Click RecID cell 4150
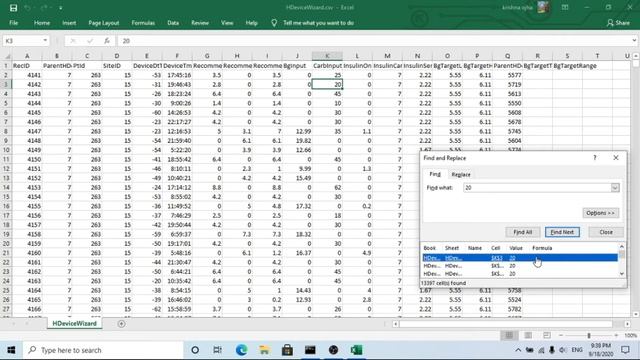The width and height of the screenshot is (640, 360). coord(27,159)
